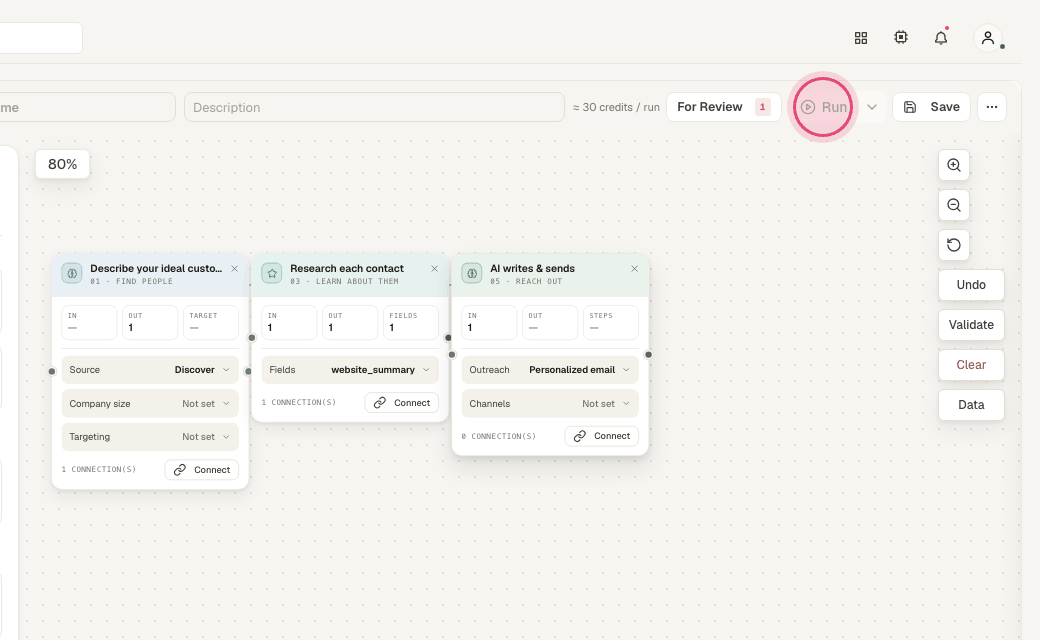Click the 80% zoom level indicator
This screenshot has width=1040, height=640.
tap(62, 164)
